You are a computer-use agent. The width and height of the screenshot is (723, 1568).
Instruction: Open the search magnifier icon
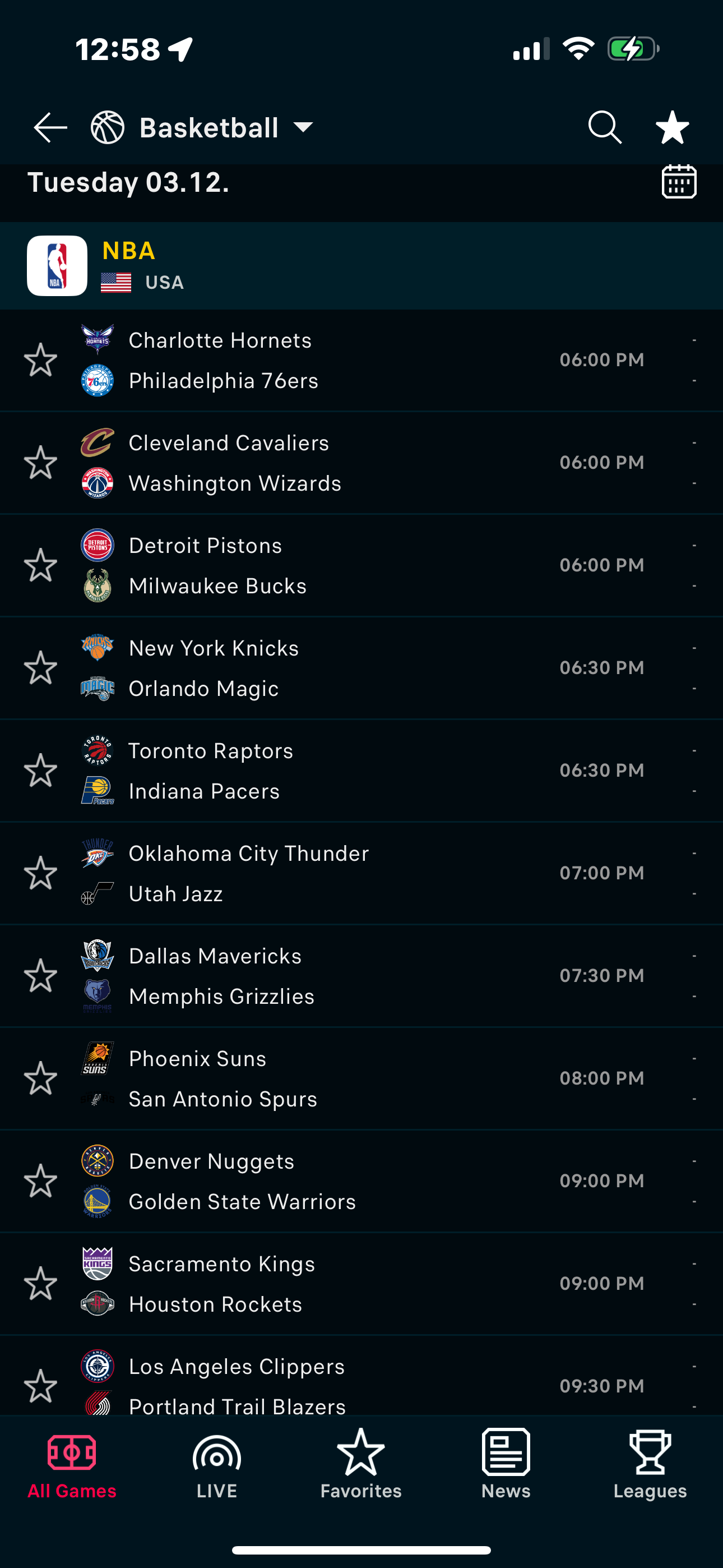point(604,127)
